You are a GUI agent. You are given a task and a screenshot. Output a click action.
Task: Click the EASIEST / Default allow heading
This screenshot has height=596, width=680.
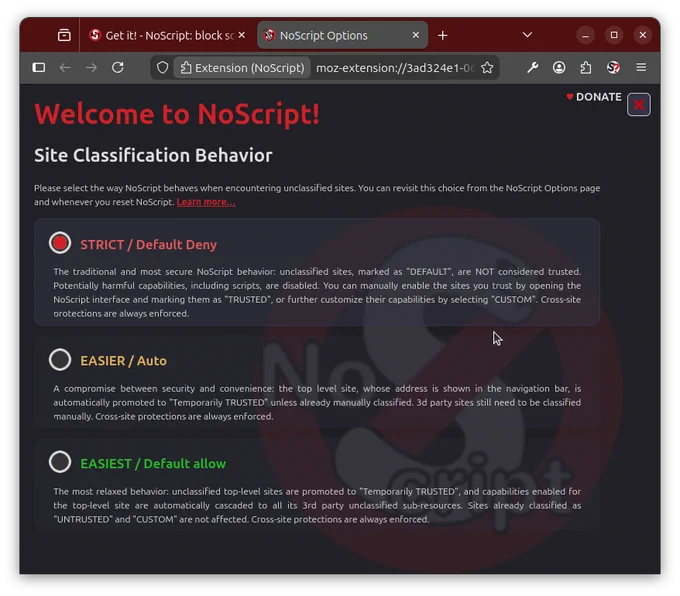(153, 464)
